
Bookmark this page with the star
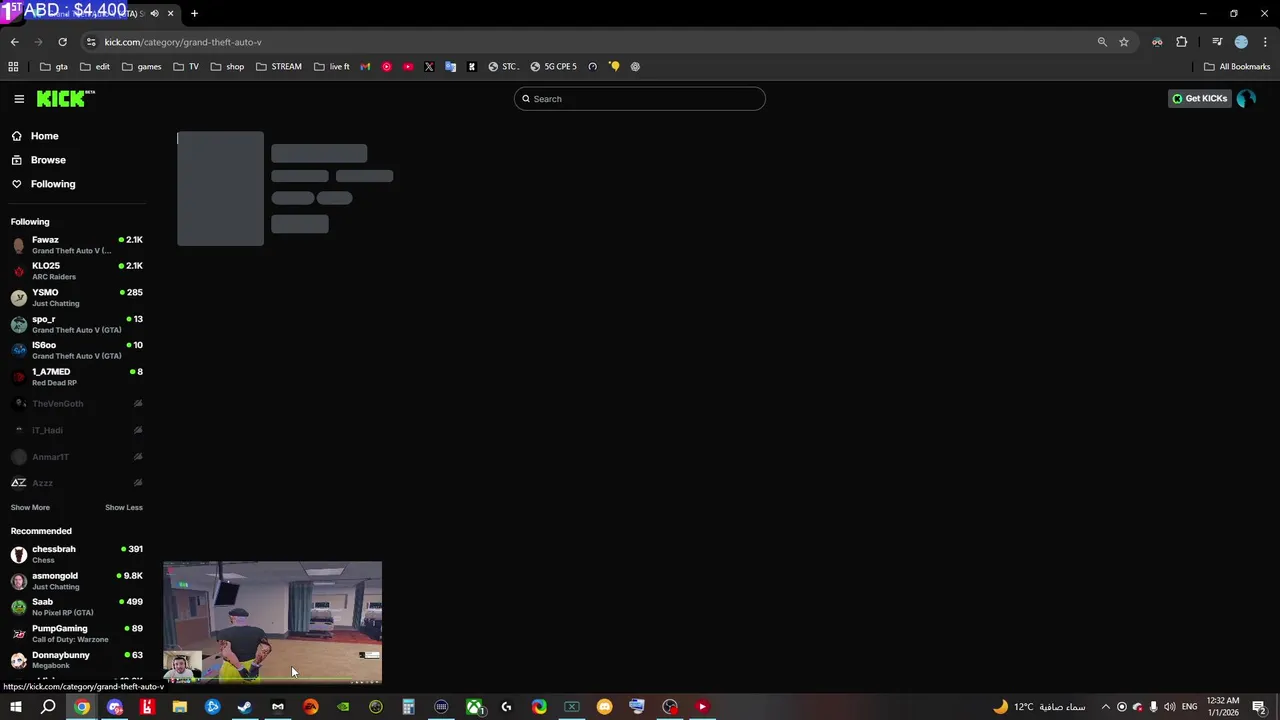[1124, 42]
